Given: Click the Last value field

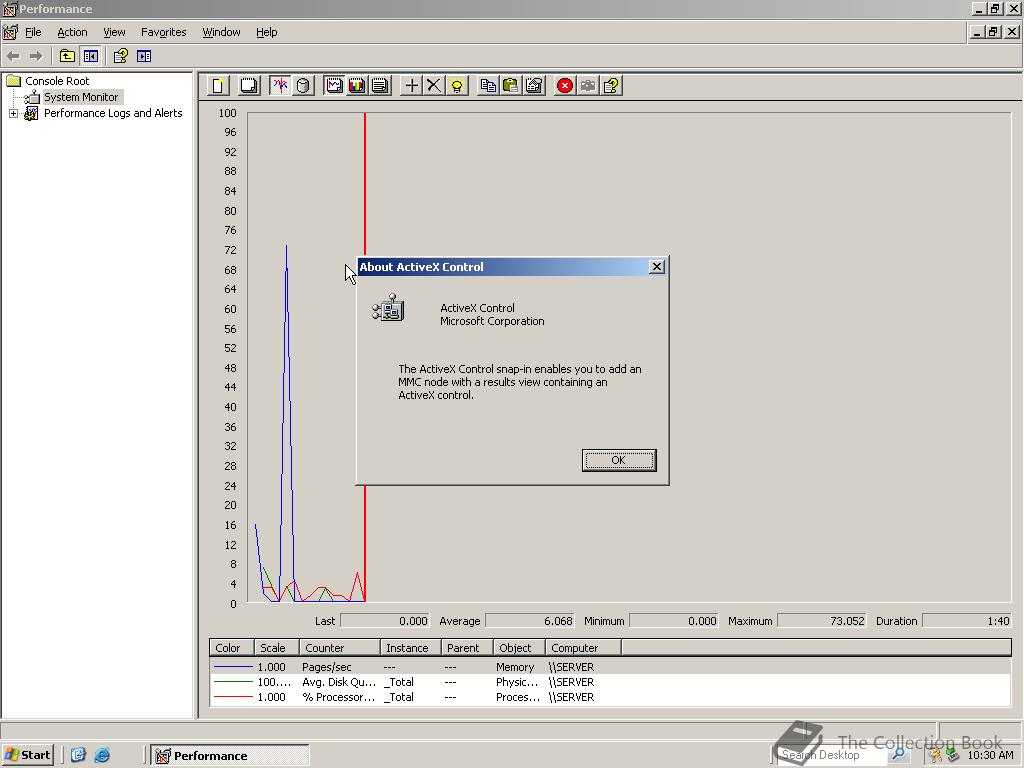Looking at the screenshot, I should 385,621.
